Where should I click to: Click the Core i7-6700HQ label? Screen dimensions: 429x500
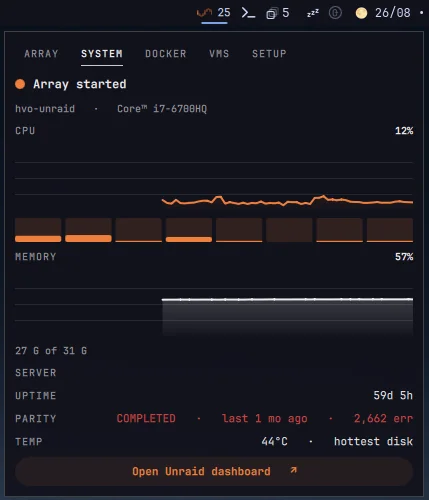coord(162,109)
